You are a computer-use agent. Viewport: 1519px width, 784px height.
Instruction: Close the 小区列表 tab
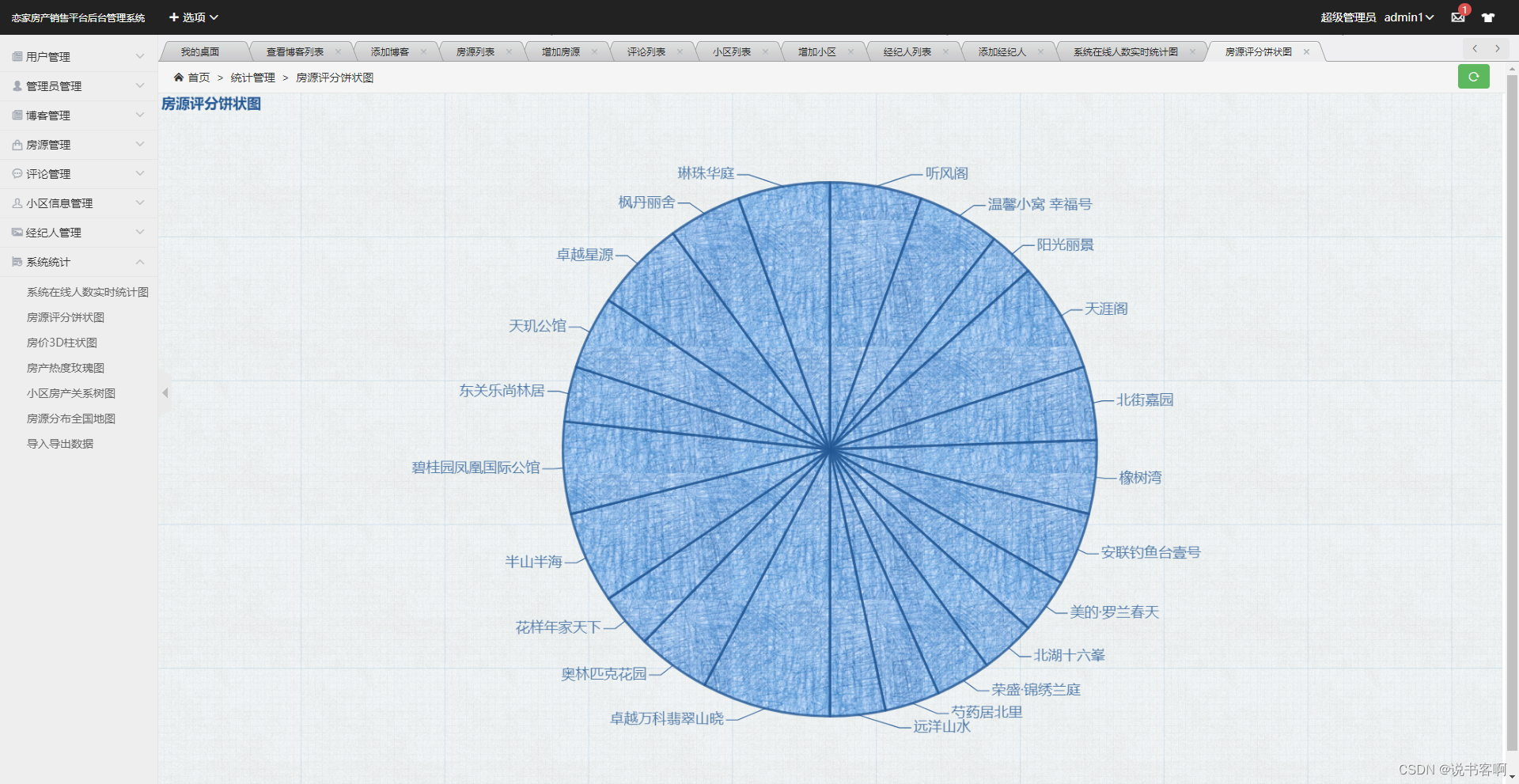click(765, 52)
